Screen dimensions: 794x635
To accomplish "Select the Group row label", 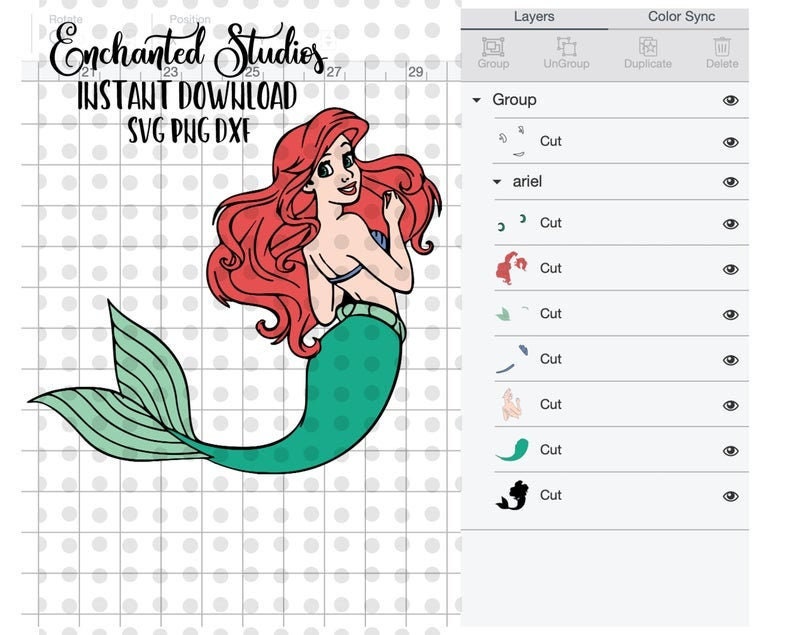I will click(x=514, y=100).
